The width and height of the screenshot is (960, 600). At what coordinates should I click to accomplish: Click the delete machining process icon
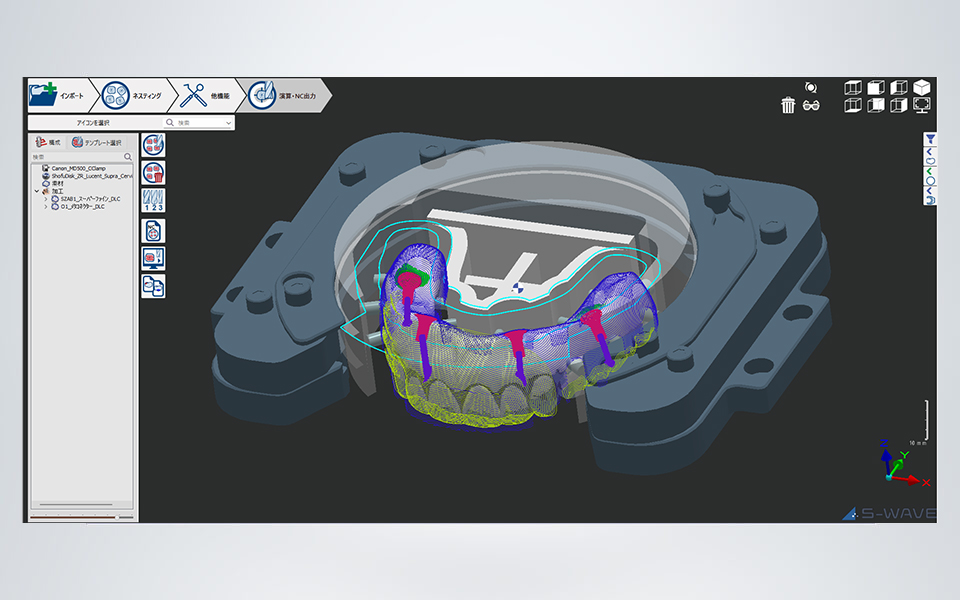(153, 173)
